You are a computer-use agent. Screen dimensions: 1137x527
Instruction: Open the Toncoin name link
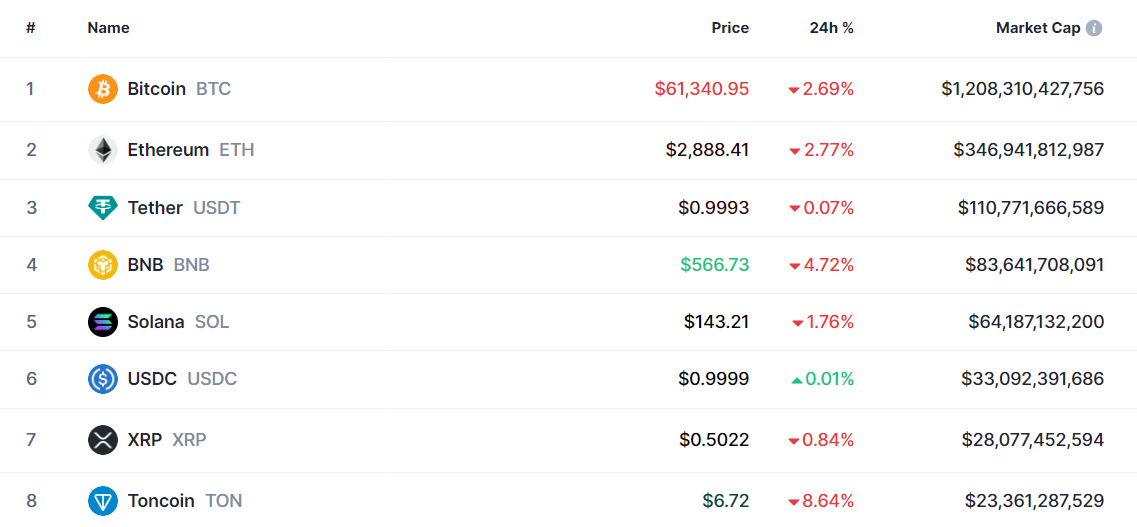(161, 501)
